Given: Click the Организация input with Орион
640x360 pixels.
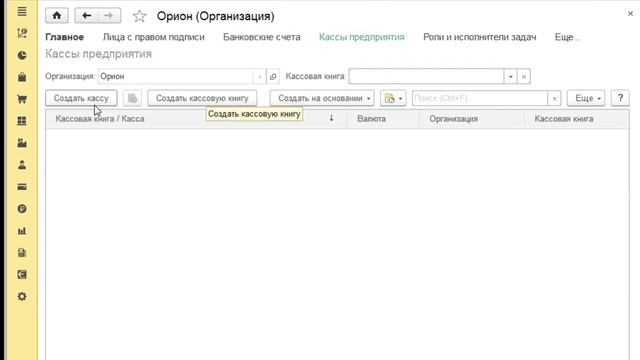Looking at the screenshot, I should pos(176,76).
